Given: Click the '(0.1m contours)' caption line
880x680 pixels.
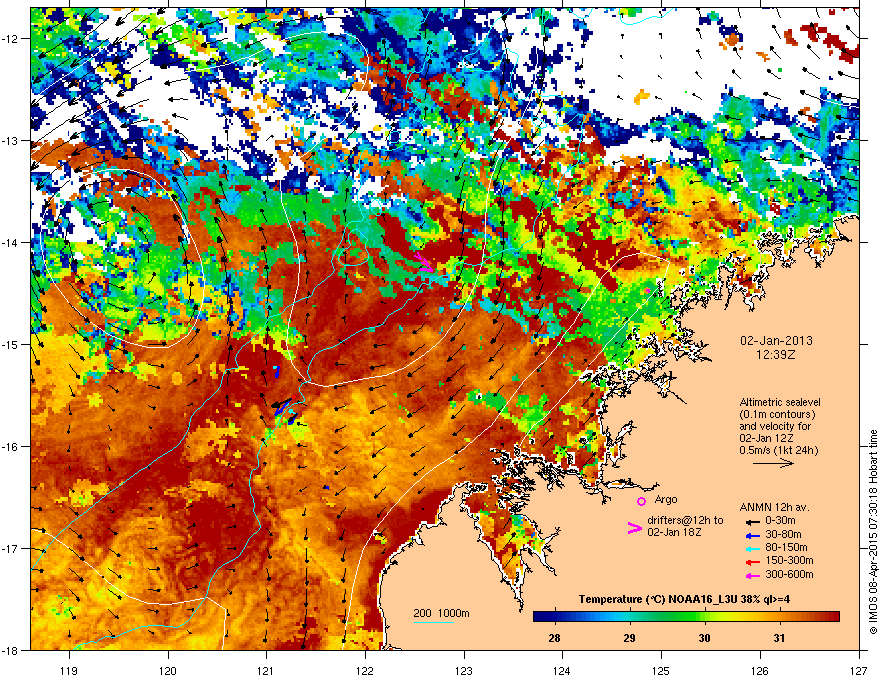Looking at the screenshot, I should coord(777,414).
